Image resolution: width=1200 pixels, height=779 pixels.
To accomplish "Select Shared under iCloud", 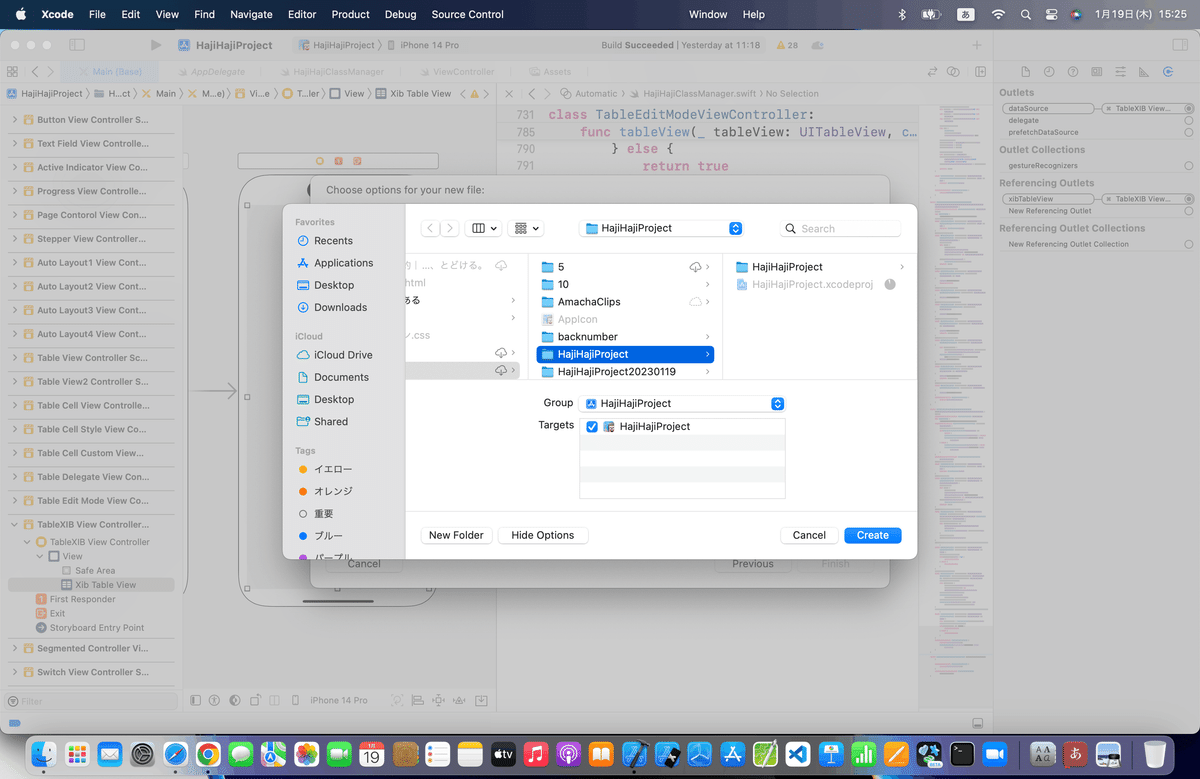I will 331,421.
